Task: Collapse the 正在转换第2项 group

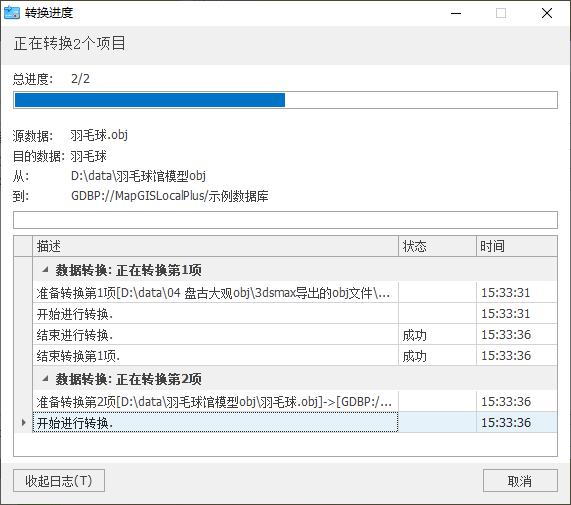Action: (x=45, y=379)
